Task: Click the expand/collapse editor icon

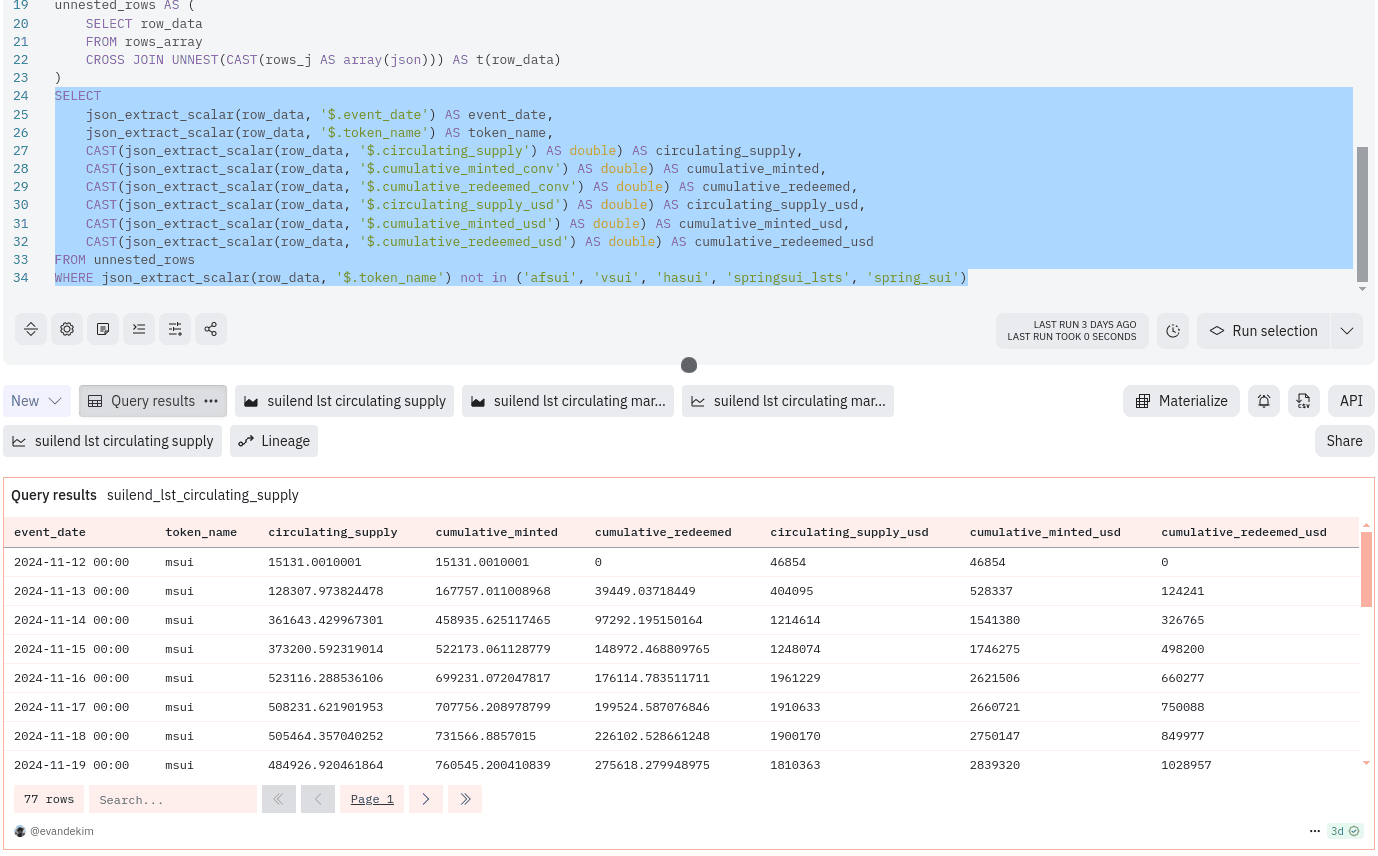Action: [x=31, y=329]
